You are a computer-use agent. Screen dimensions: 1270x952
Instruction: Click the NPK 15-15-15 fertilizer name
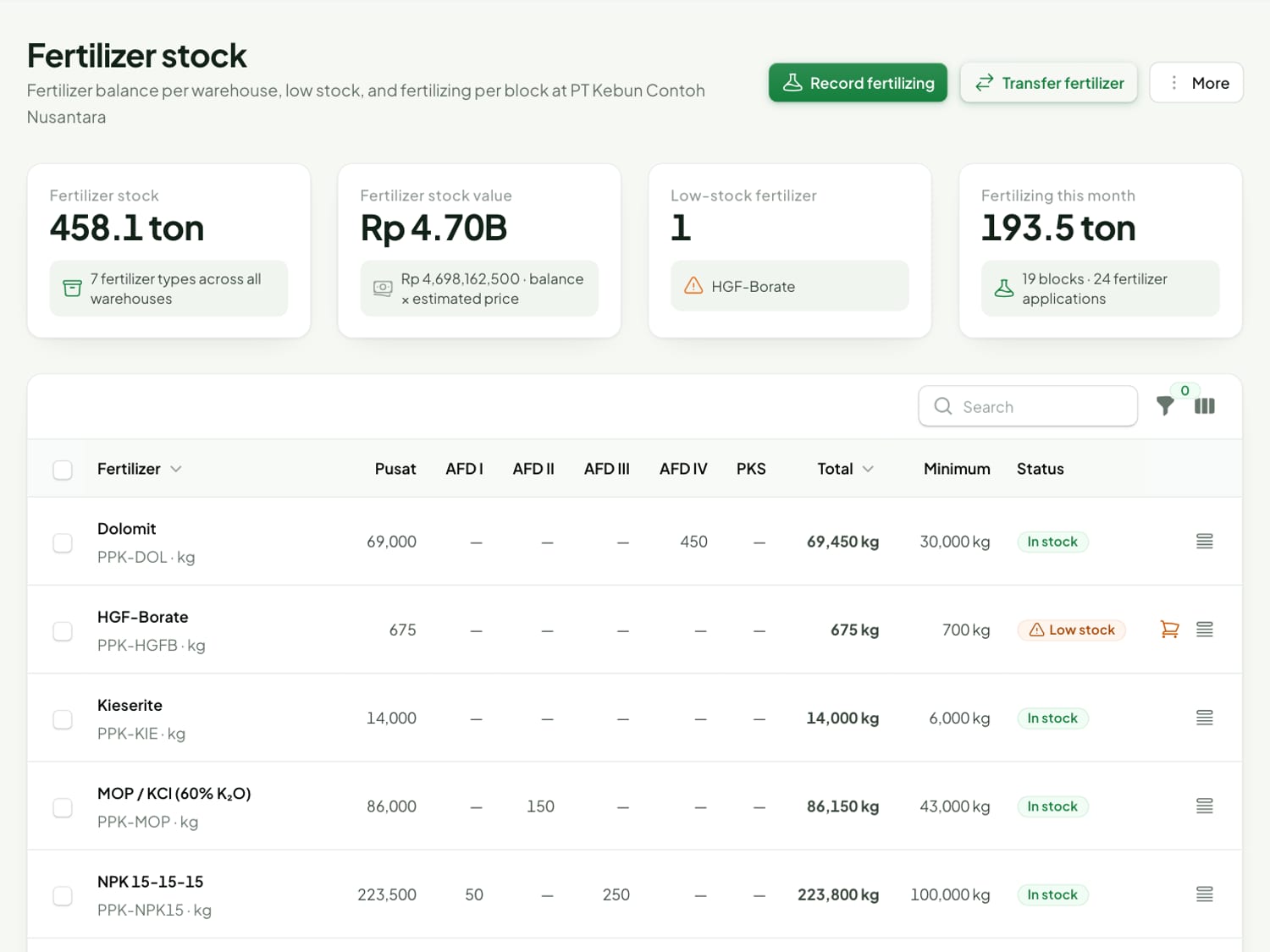pos(151,882)
